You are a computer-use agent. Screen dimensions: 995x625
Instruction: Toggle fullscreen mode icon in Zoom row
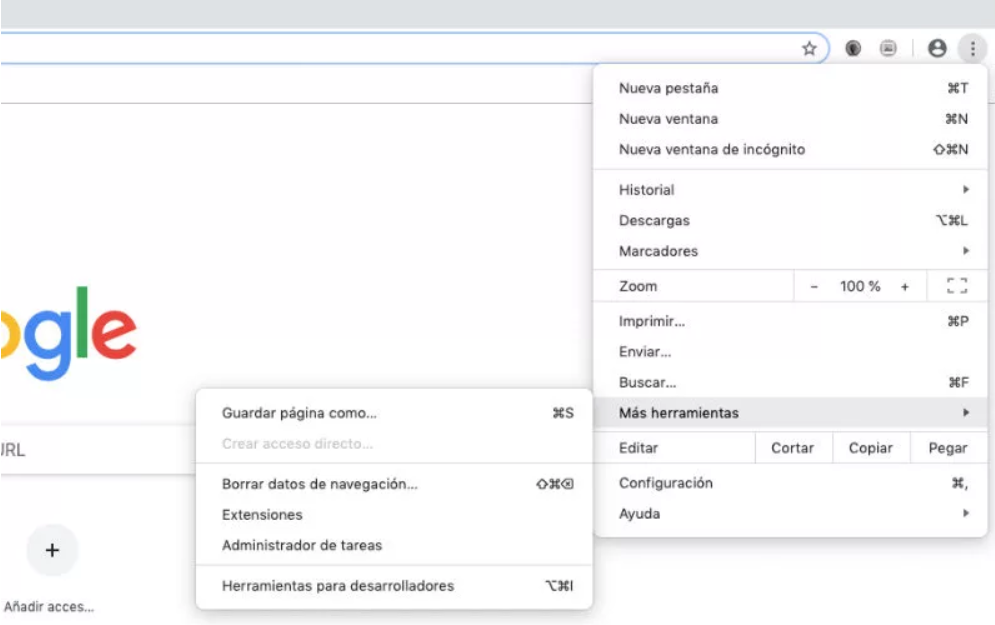957,286
